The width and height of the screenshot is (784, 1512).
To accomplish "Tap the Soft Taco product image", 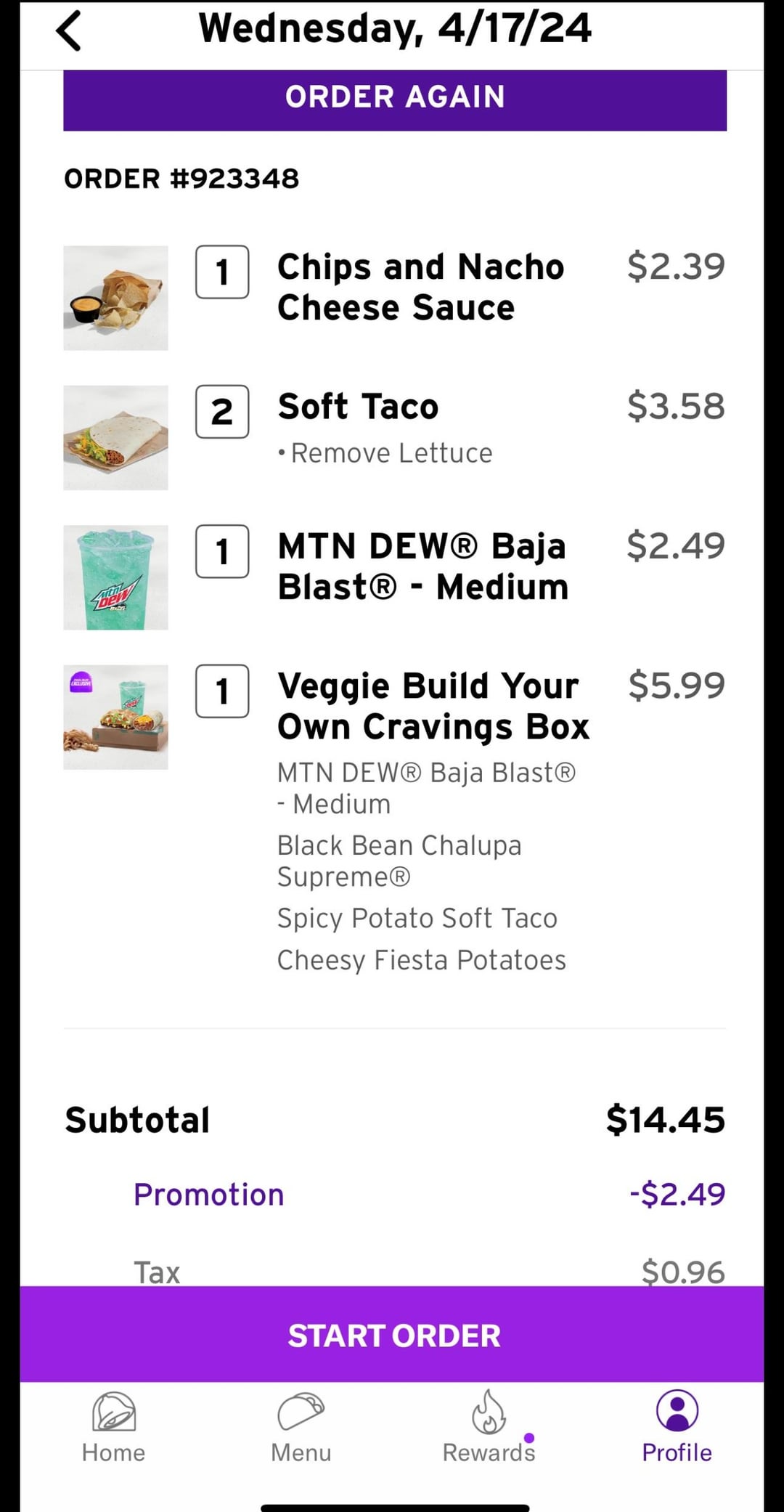I will click(115, 438).
